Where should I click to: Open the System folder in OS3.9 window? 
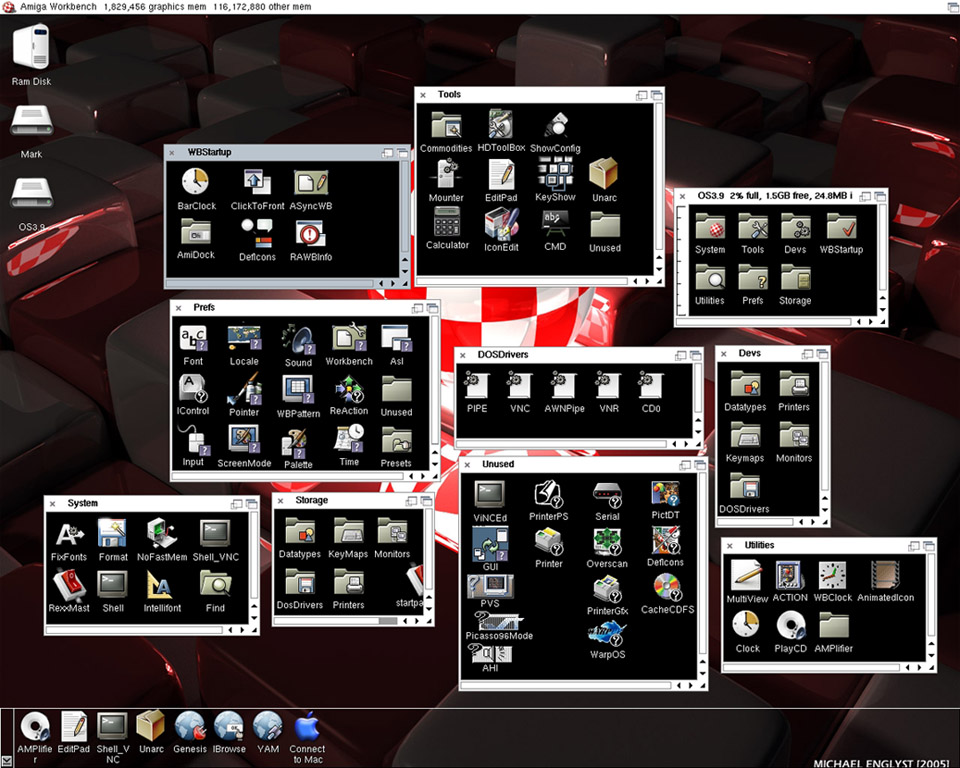click(710, 227)
